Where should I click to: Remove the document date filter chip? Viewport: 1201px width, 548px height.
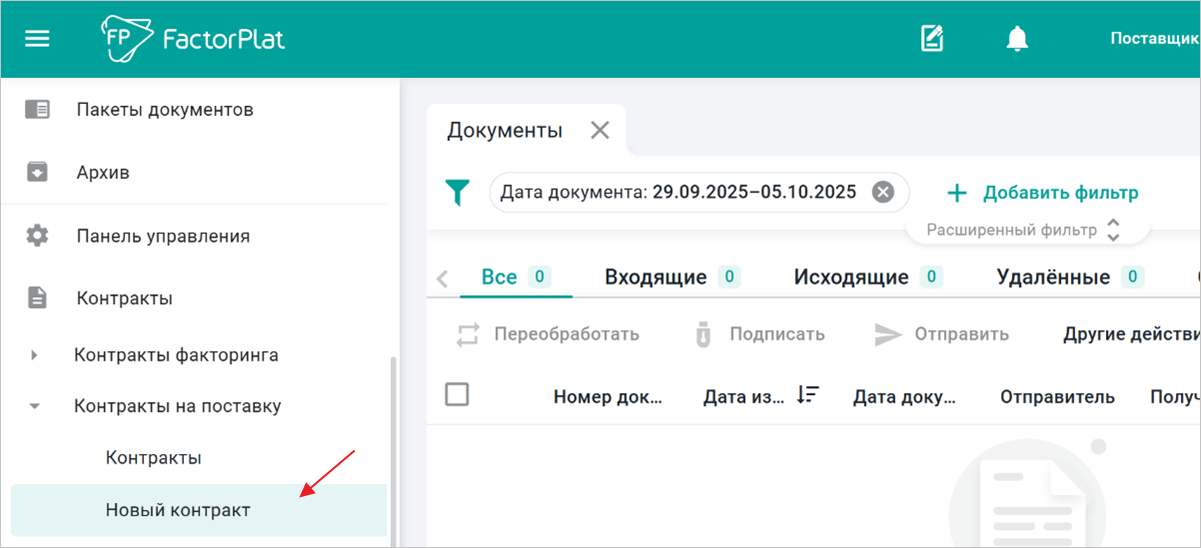[x=882, y=192]
